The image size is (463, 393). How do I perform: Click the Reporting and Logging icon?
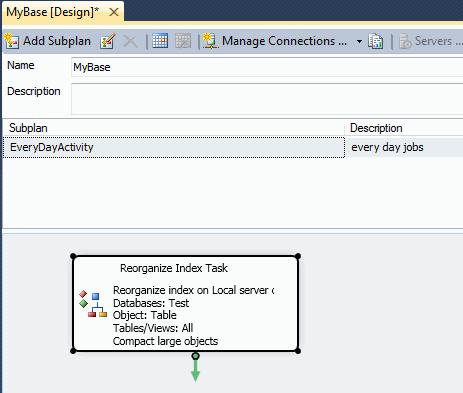pos(376,41)
